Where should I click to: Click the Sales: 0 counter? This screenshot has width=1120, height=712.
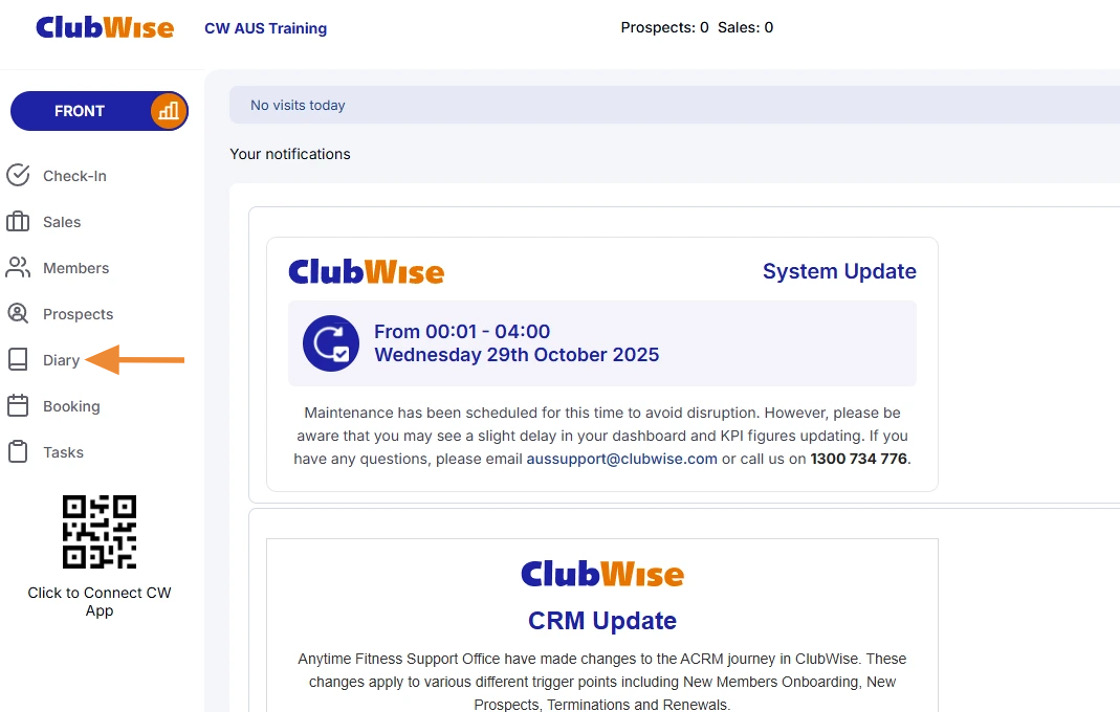tap(745, 28)
